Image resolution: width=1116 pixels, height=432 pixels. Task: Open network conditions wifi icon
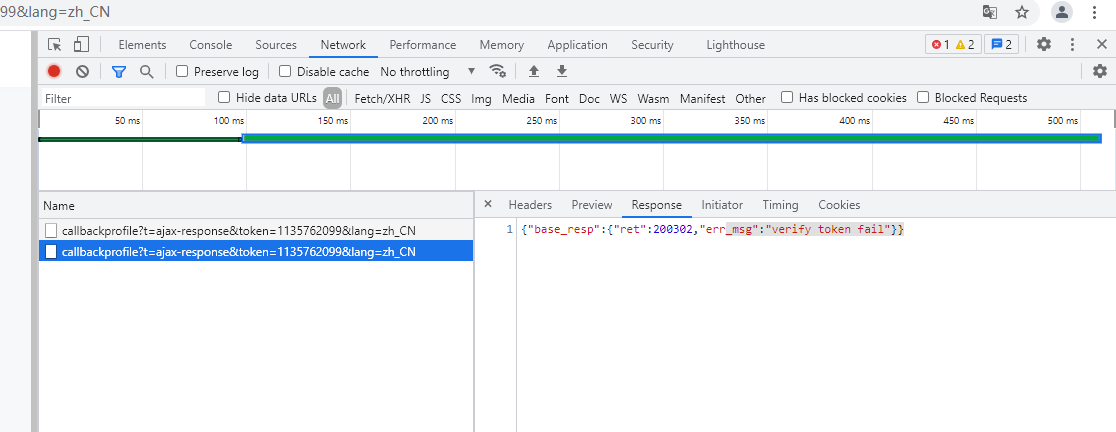[x=498, y=71]
